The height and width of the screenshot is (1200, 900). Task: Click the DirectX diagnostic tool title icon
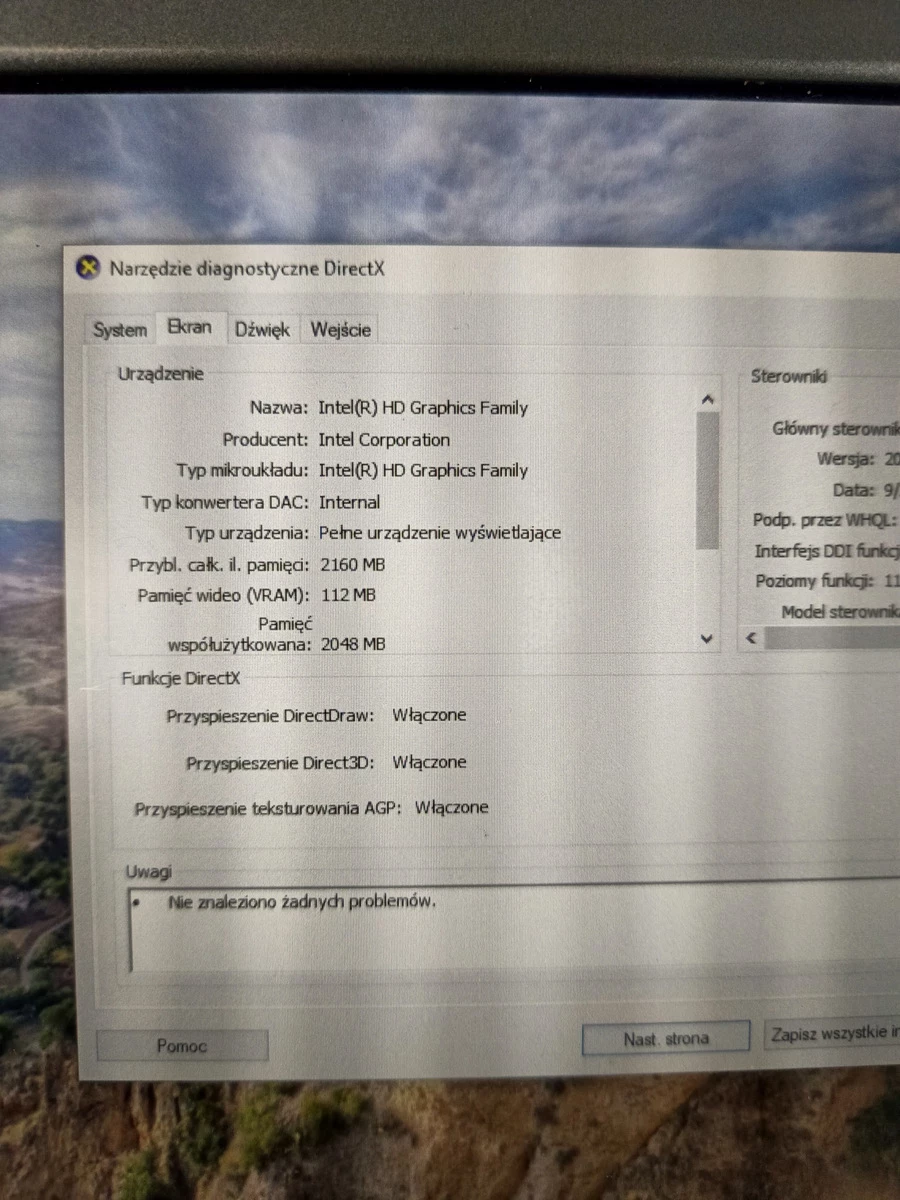pos(89,268)
